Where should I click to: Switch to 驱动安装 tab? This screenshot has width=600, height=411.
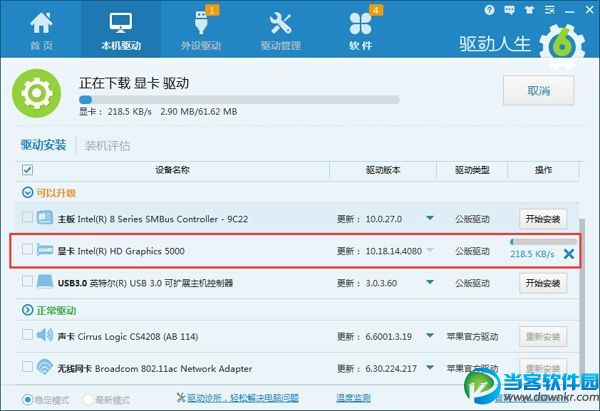coord(43,145)
